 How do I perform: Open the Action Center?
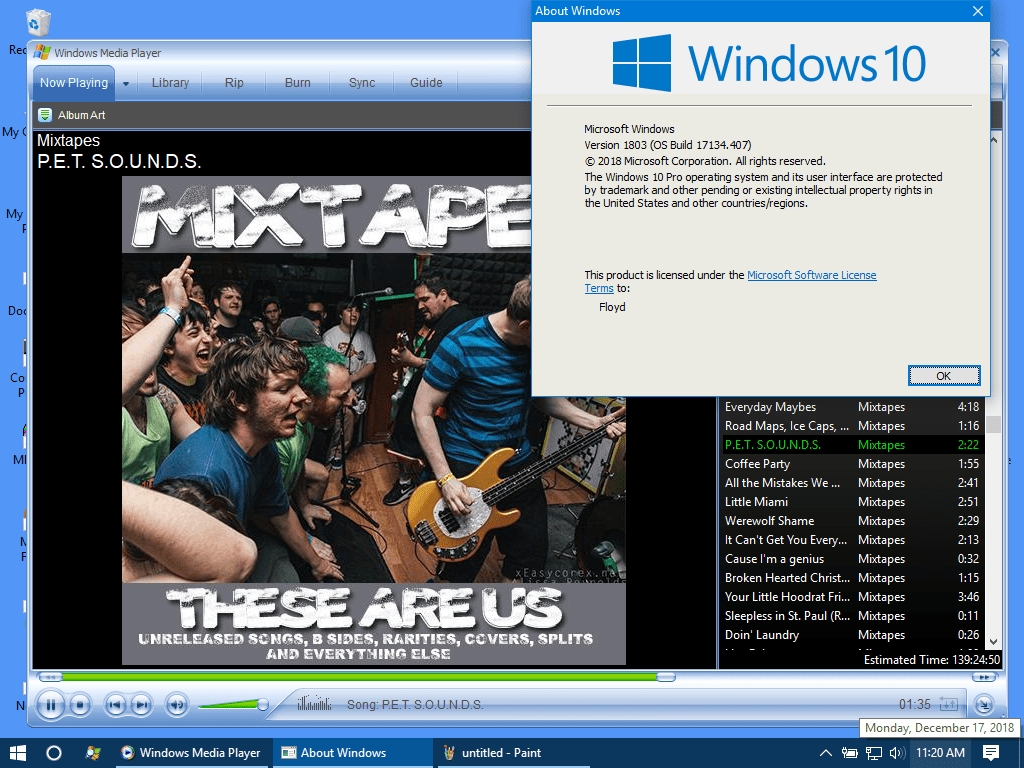coord(991,752)
